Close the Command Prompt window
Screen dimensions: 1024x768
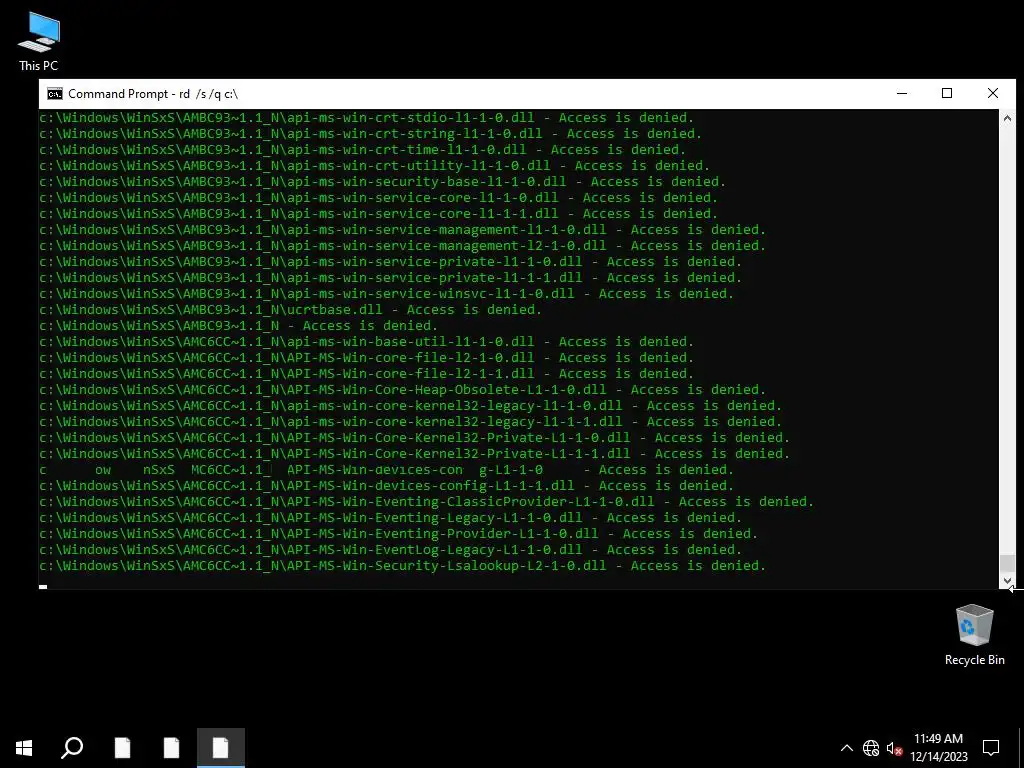pyautogui.click(x=993, y=93)
